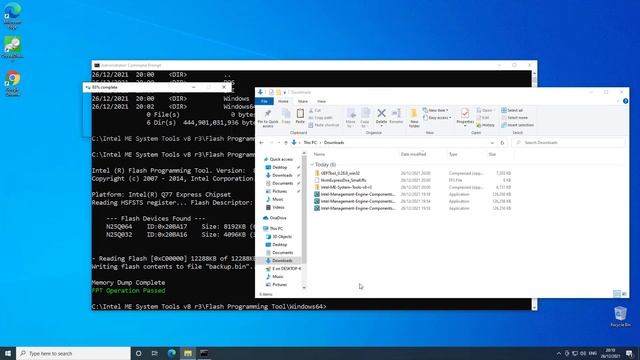Click This PC in the breadcrumb
This screenshot has width=640, height=360.
coord(310,143)
